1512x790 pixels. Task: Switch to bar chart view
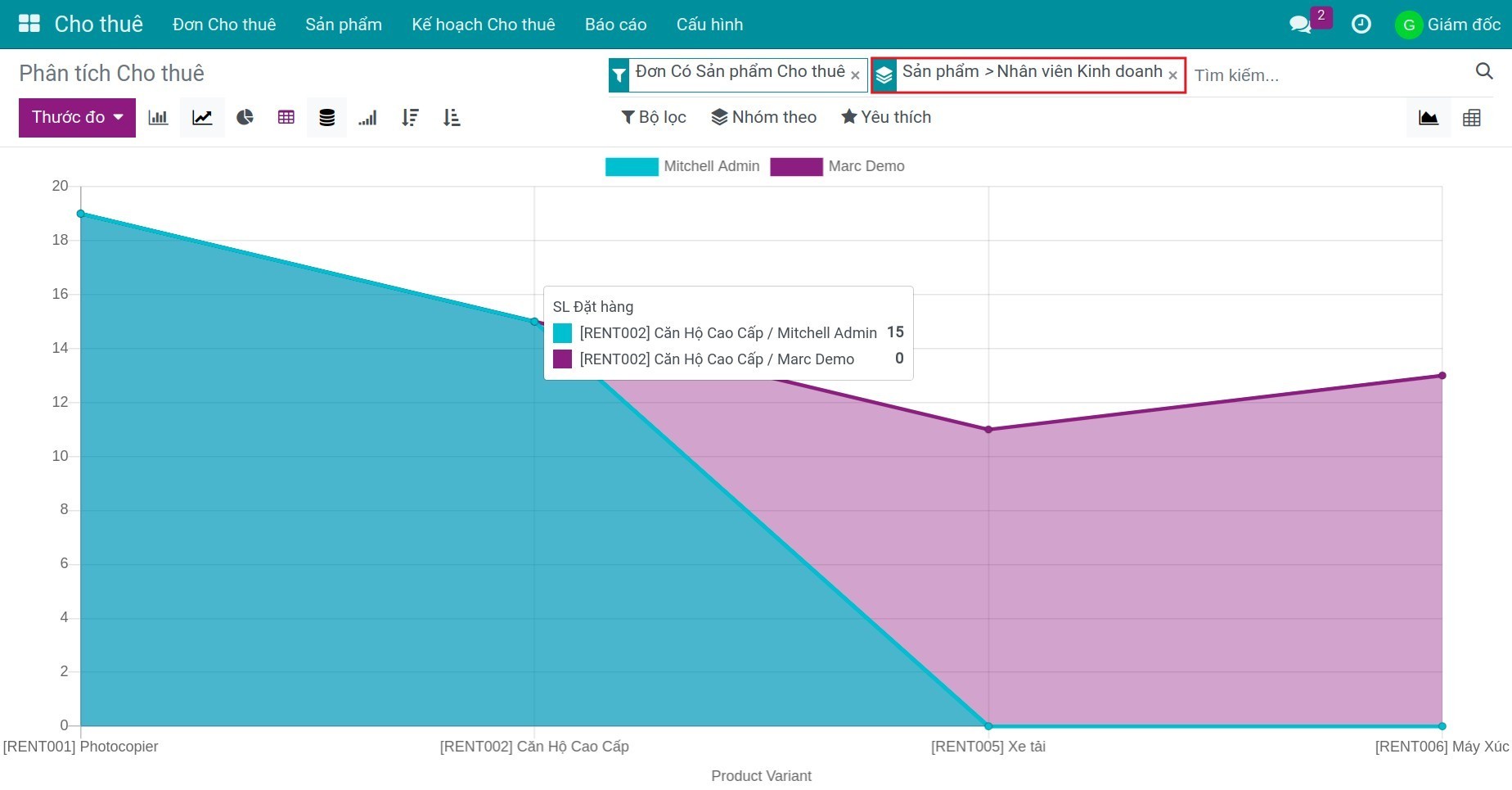pos(158,118)
